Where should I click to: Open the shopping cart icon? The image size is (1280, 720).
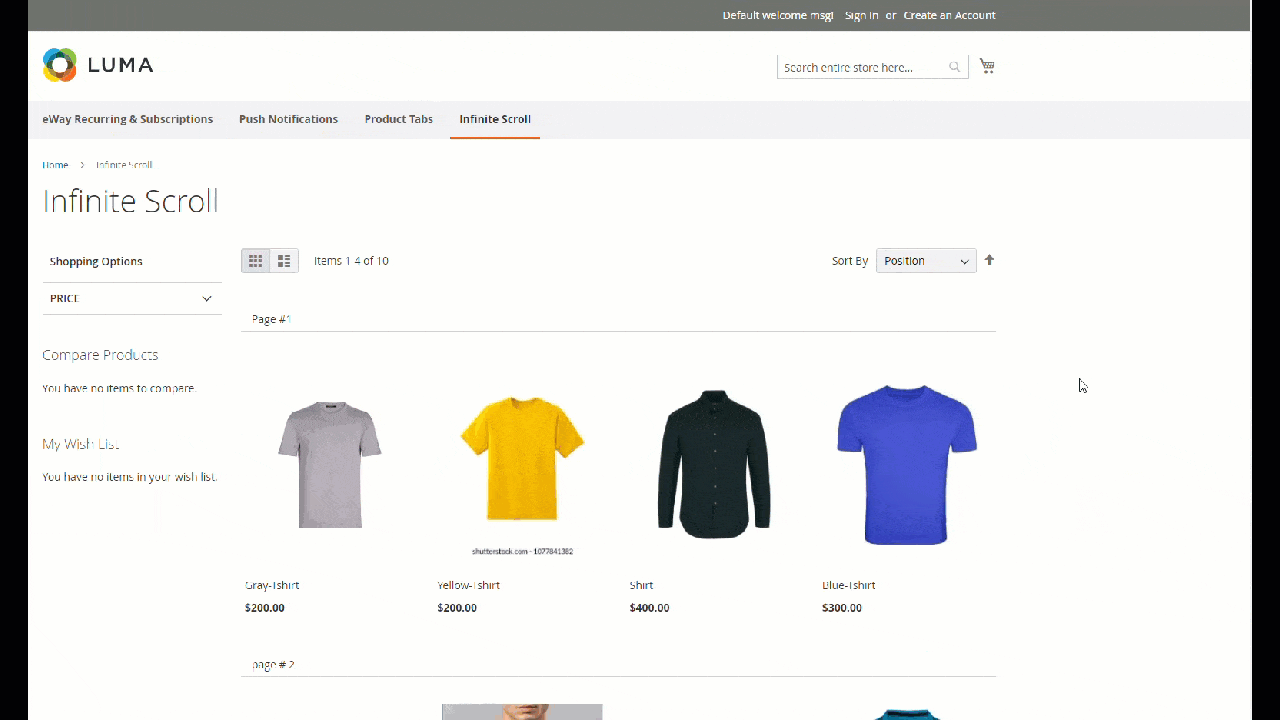[987, 64]
